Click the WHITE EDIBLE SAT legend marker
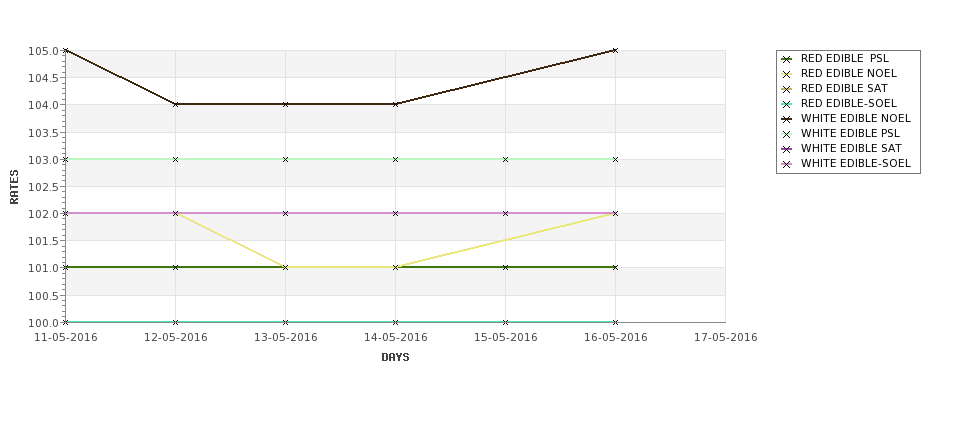Screen dimensions: 975x429 pyautogui.click(x=786, y=149)
